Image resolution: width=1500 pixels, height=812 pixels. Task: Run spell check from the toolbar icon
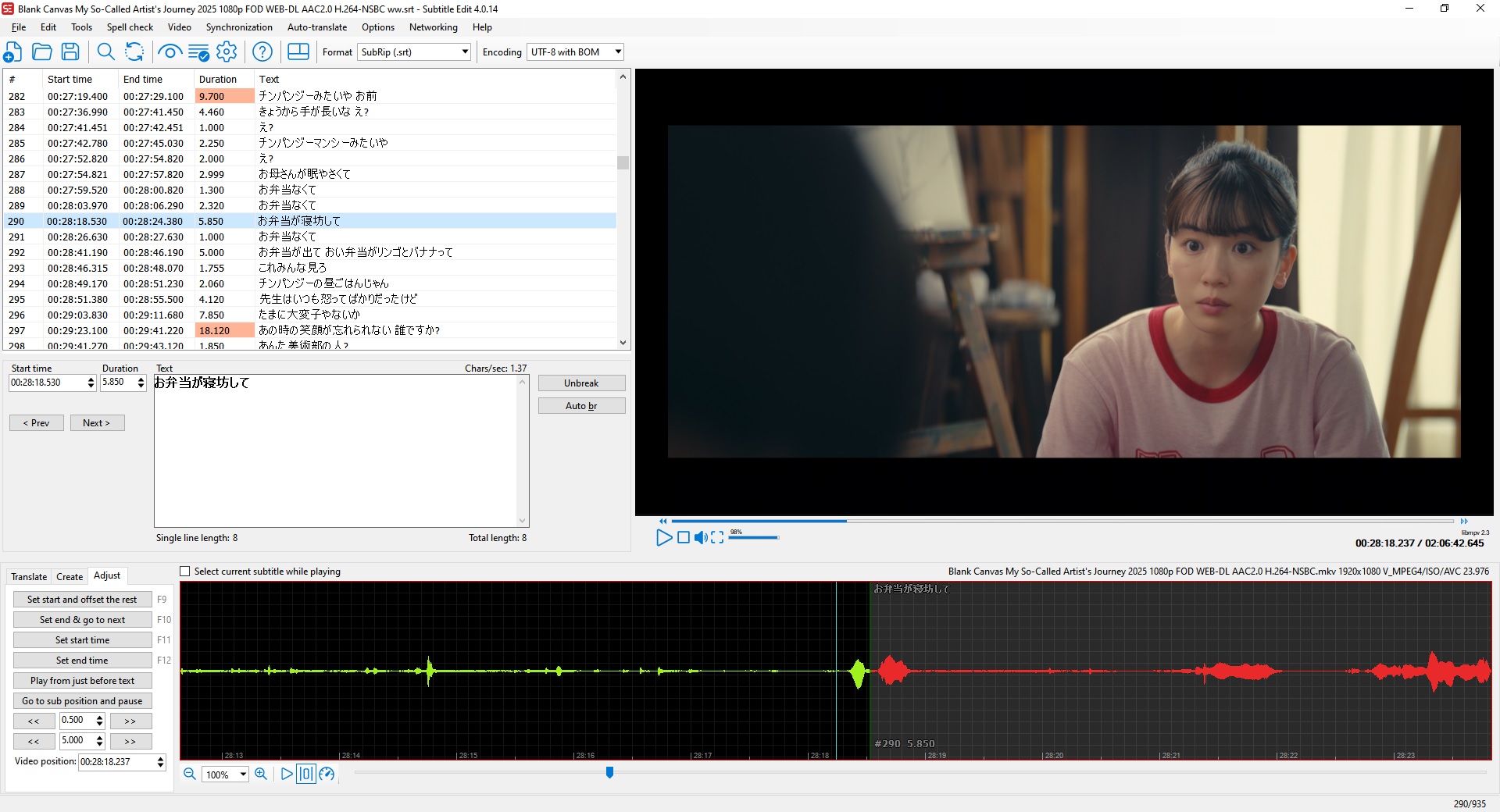(x=198, y=52)
